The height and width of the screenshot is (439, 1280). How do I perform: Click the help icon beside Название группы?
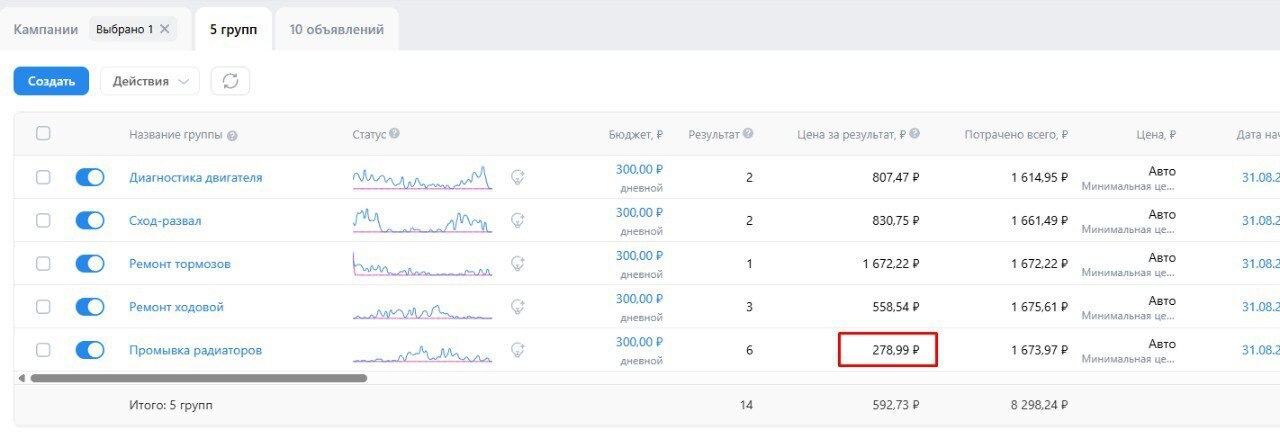pyautogui.click(x=232, y=136)
